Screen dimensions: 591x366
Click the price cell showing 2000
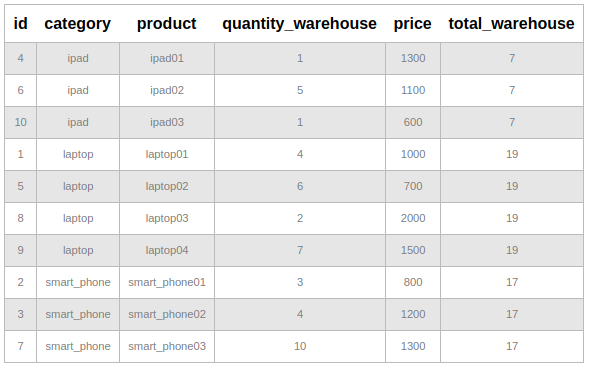tap(413, 219)
